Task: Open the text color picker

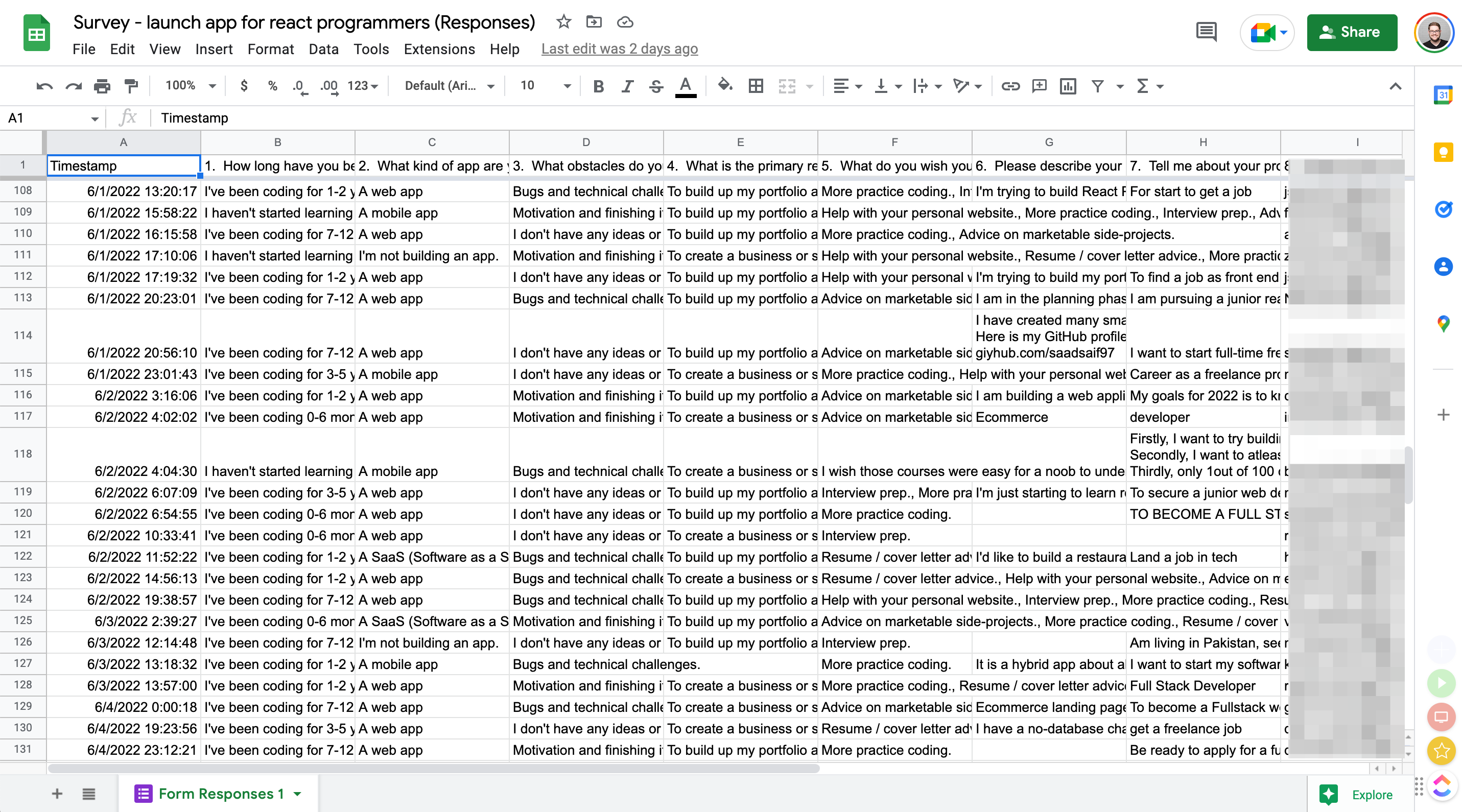Action: point(686,86)
